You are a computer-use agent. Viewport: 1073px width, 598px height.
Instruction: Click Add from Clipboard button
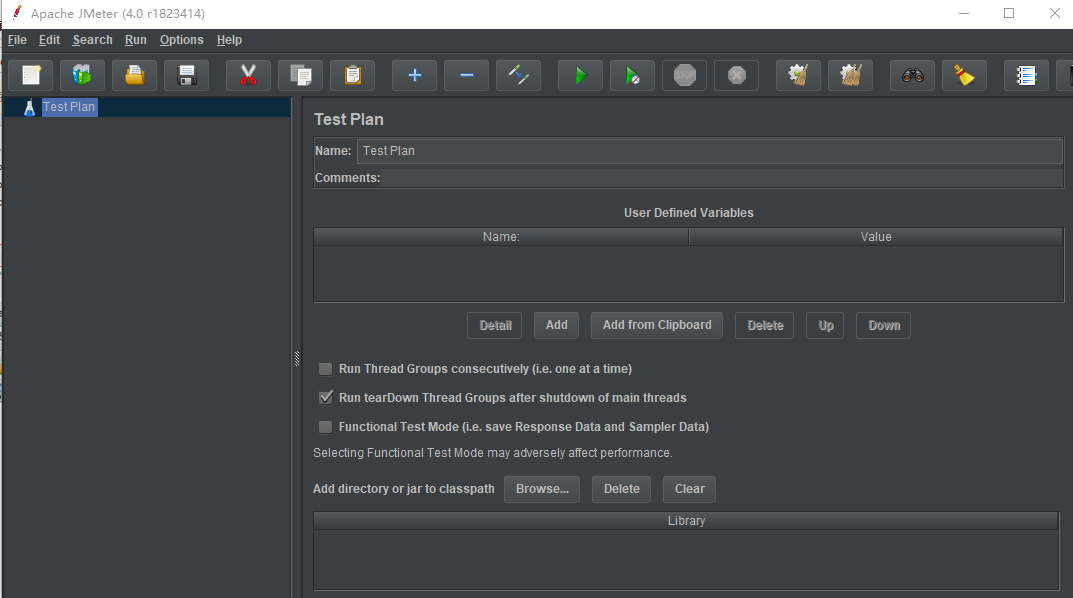[657, 326]
